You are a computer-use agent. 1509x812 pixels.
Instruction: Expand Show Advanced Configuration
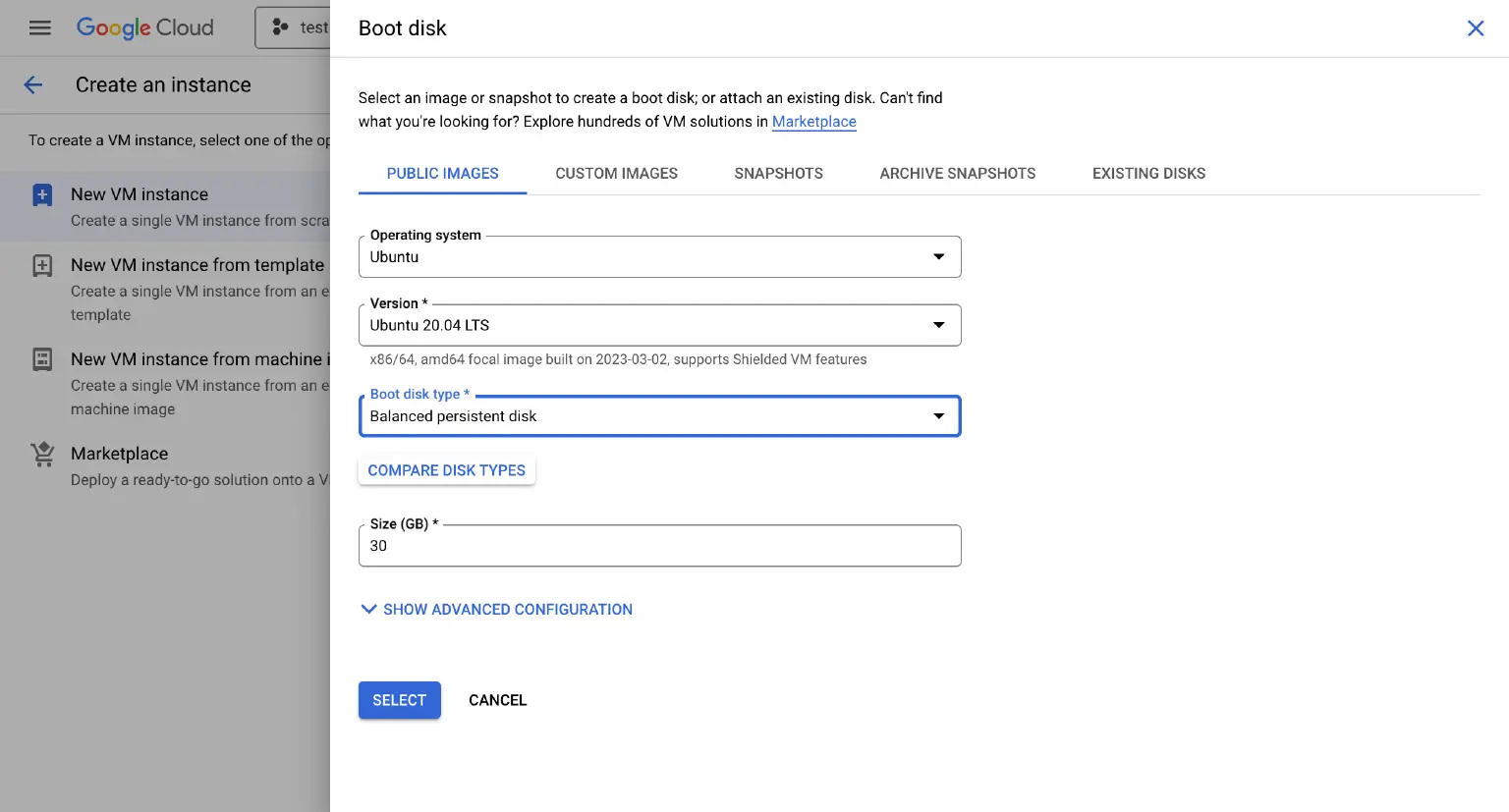(x=496, y=610)
